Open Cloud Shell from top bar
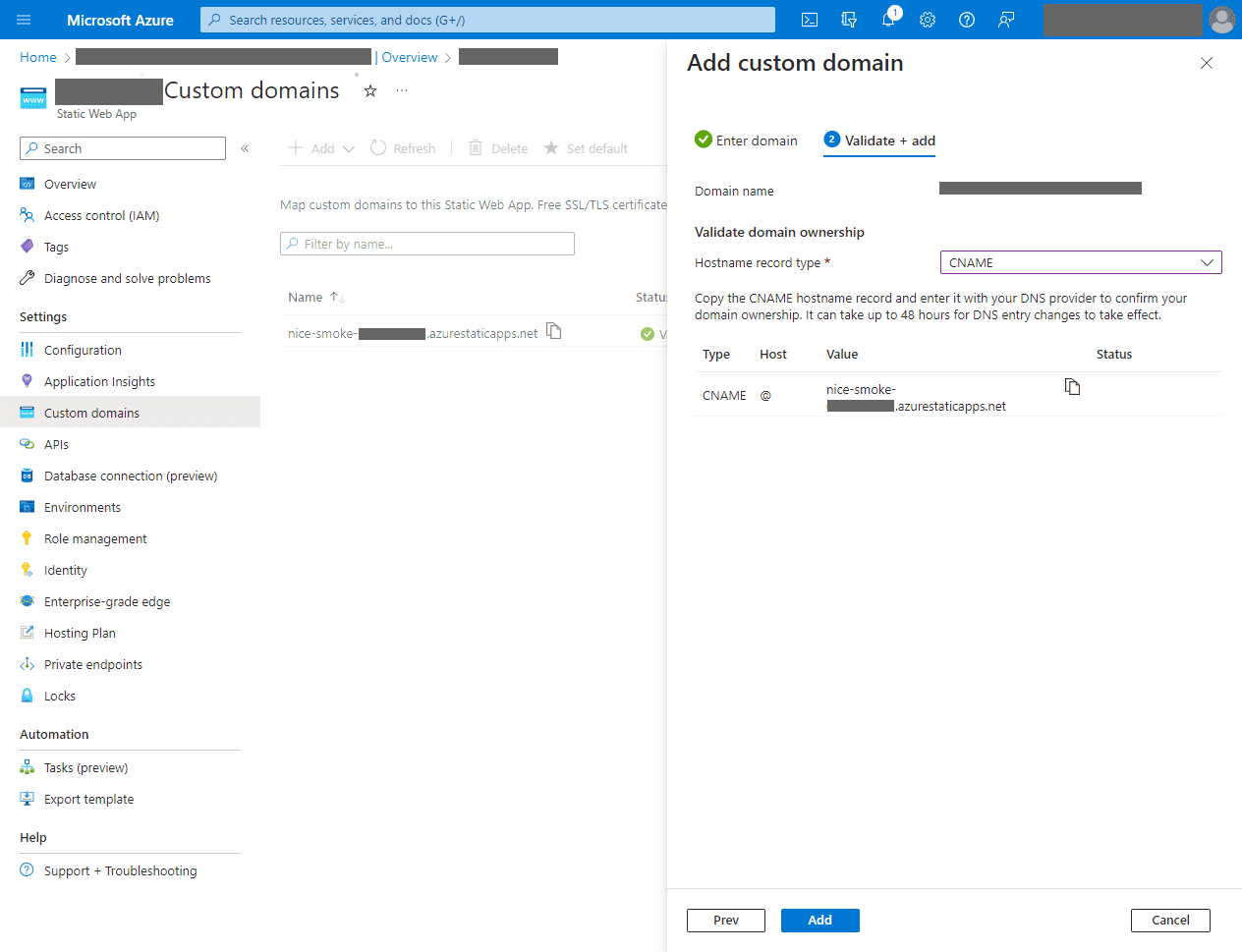1242x952 pixels. [x=810, y=20]
